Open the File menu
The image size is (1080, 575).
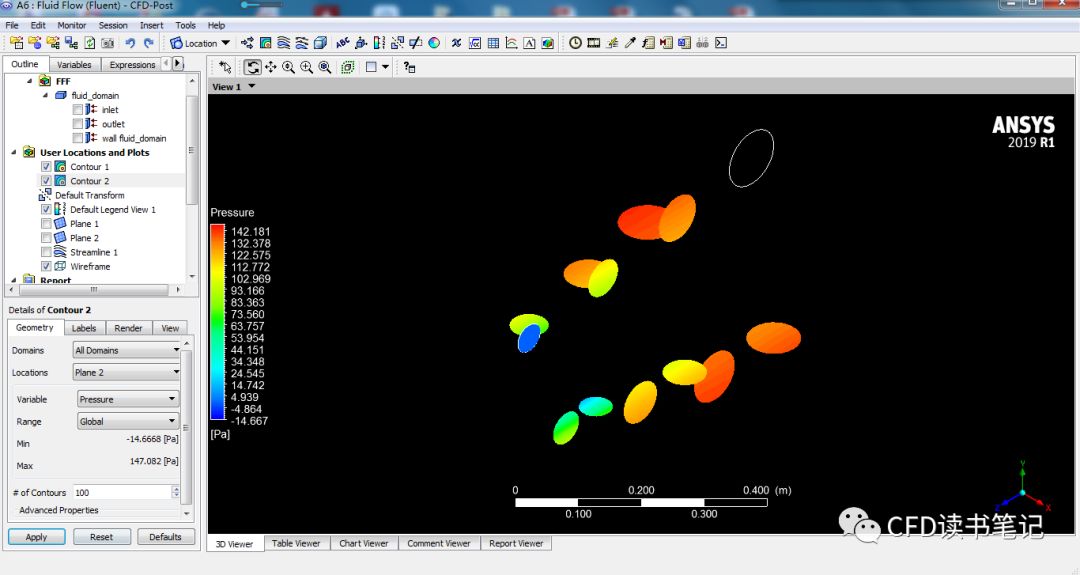coord(12,25)
